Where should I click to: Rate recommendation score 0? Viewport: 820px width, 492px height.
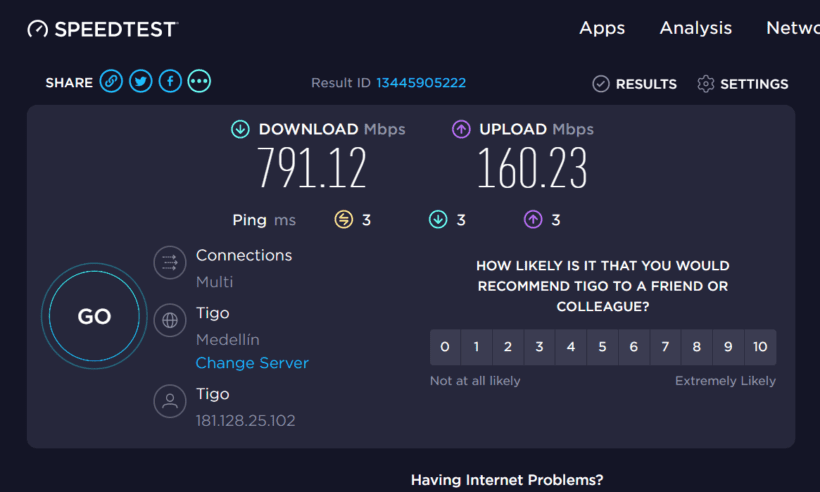pyautogui.click(x=445, y=347)
